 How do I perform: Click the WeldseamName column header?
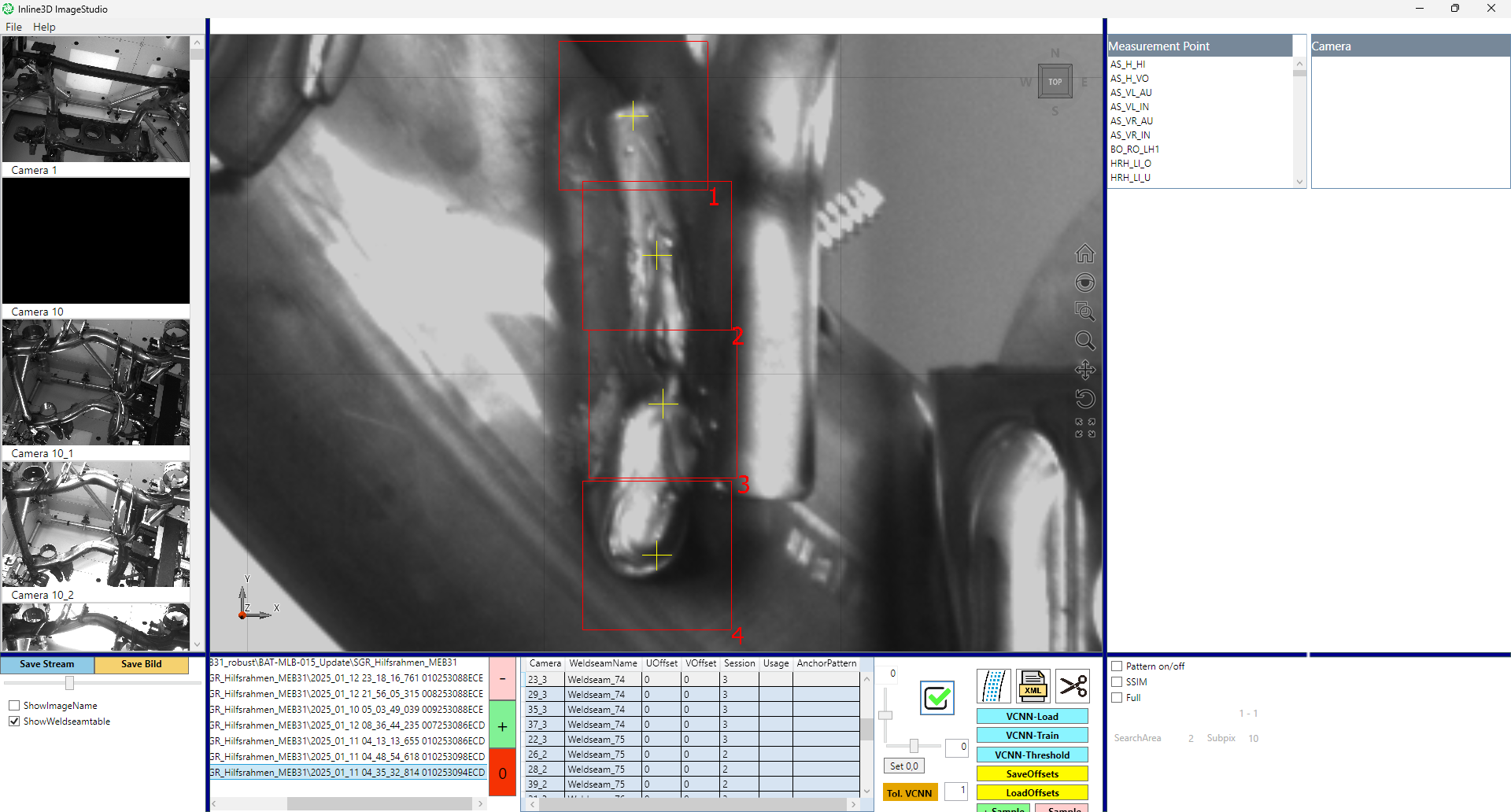pyautogui.click(x=603, y=664)
